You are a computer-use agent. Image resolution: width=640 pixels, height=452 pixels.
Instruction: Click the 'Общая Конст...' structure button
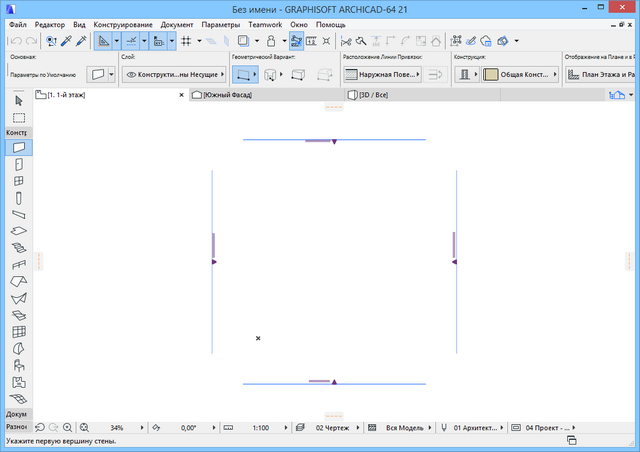521,75
